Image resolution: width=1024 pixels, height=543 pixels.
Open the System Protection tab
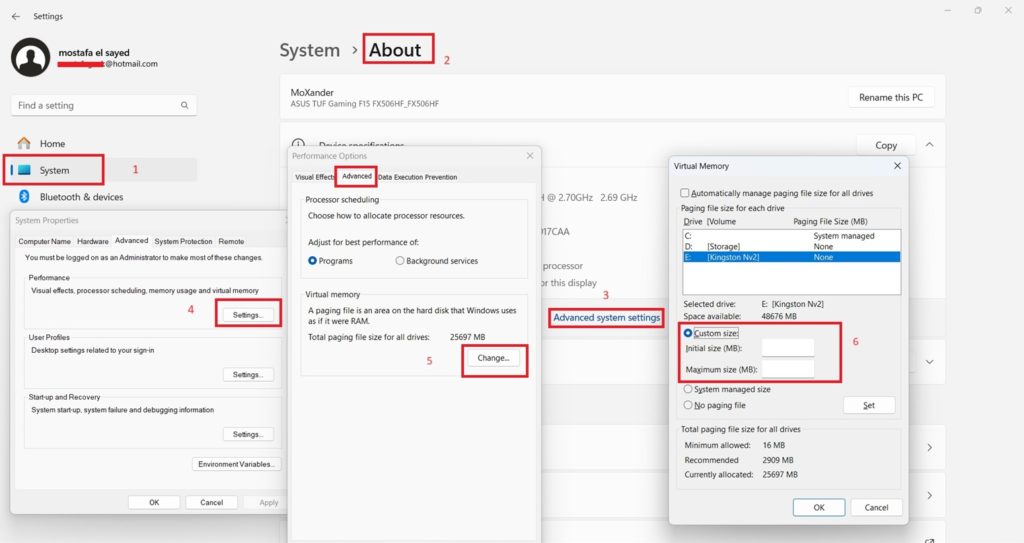[x=183, y=241]
